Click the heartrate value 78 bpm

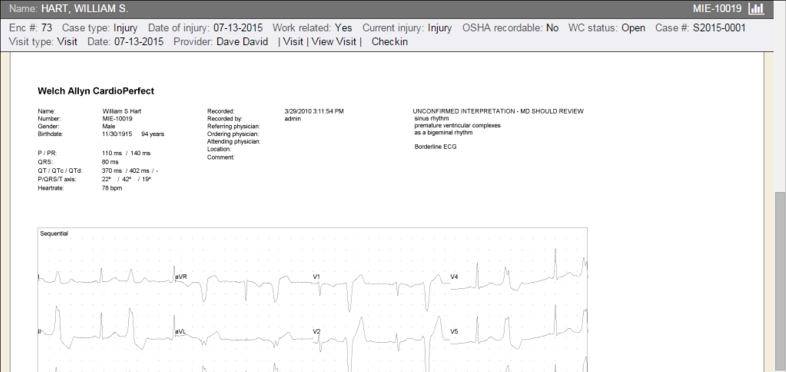112,188
